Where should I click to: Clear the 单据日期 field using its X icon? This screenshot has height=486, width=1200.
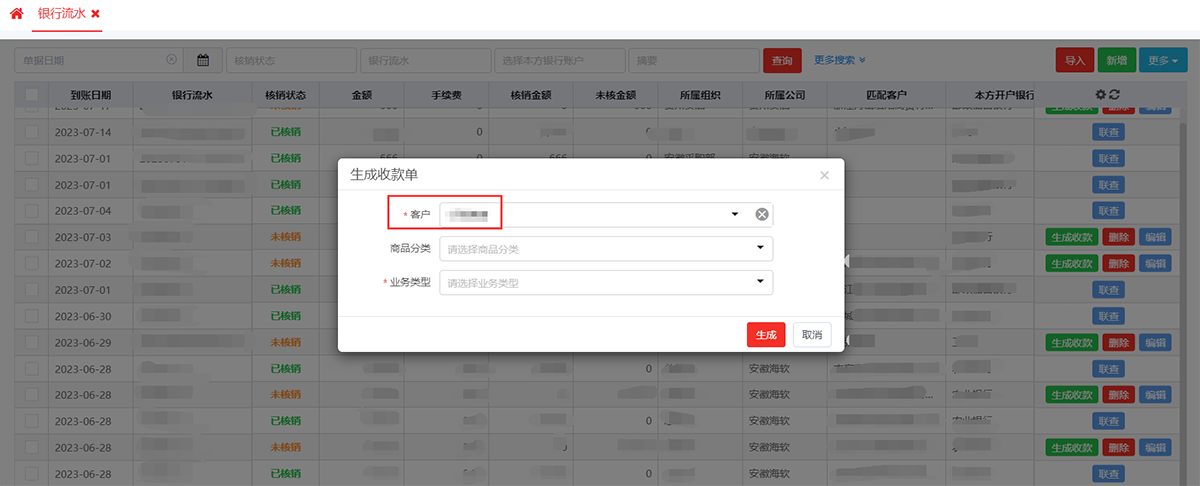click(x=171, y=60)
